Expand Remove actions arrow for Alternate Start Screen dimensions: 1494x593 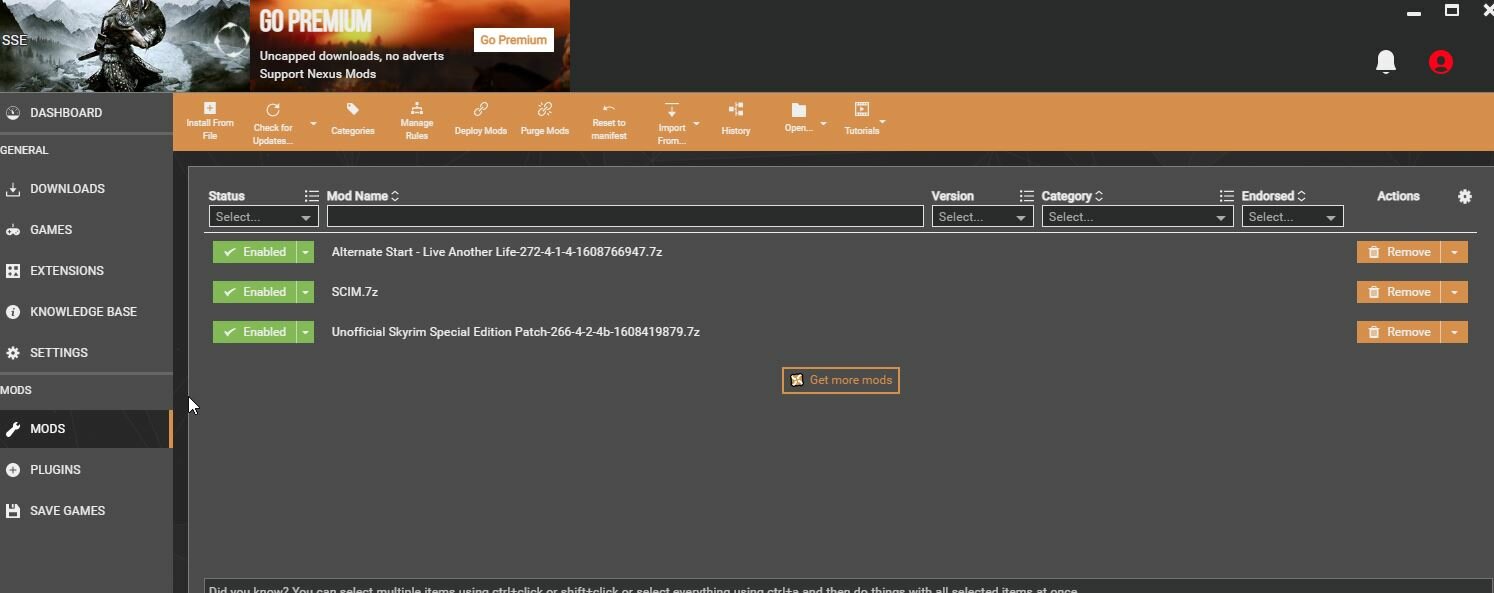pyautogui.click(x=1454, y=252)
